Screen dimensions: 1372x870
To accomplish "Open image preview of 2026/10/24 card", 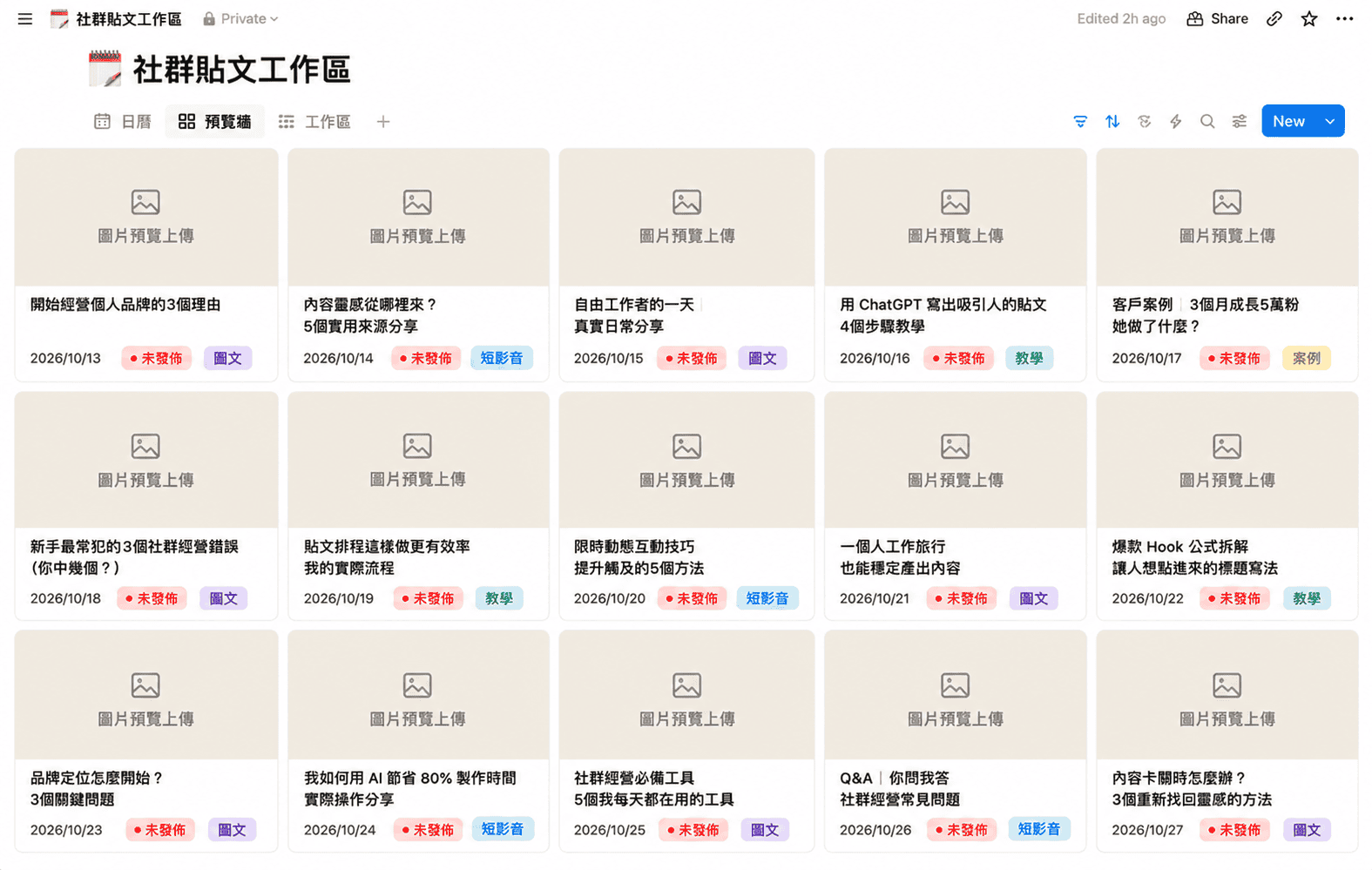I will tap(418, 695).
